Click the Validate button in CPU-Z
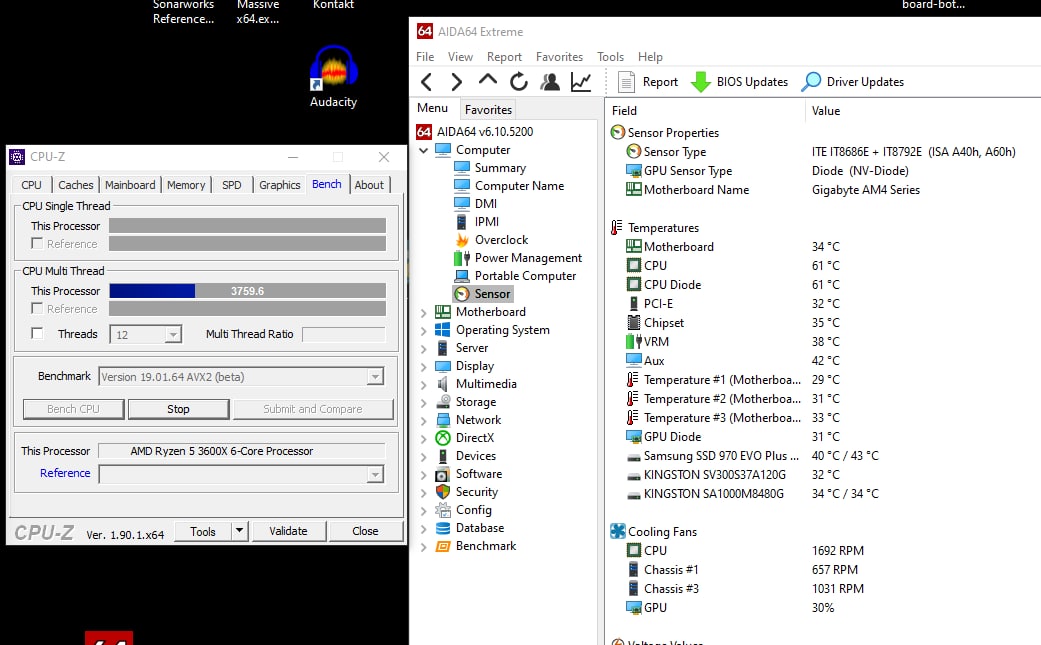Screen dimensions: 1041x645 click(x=288, y=531)
